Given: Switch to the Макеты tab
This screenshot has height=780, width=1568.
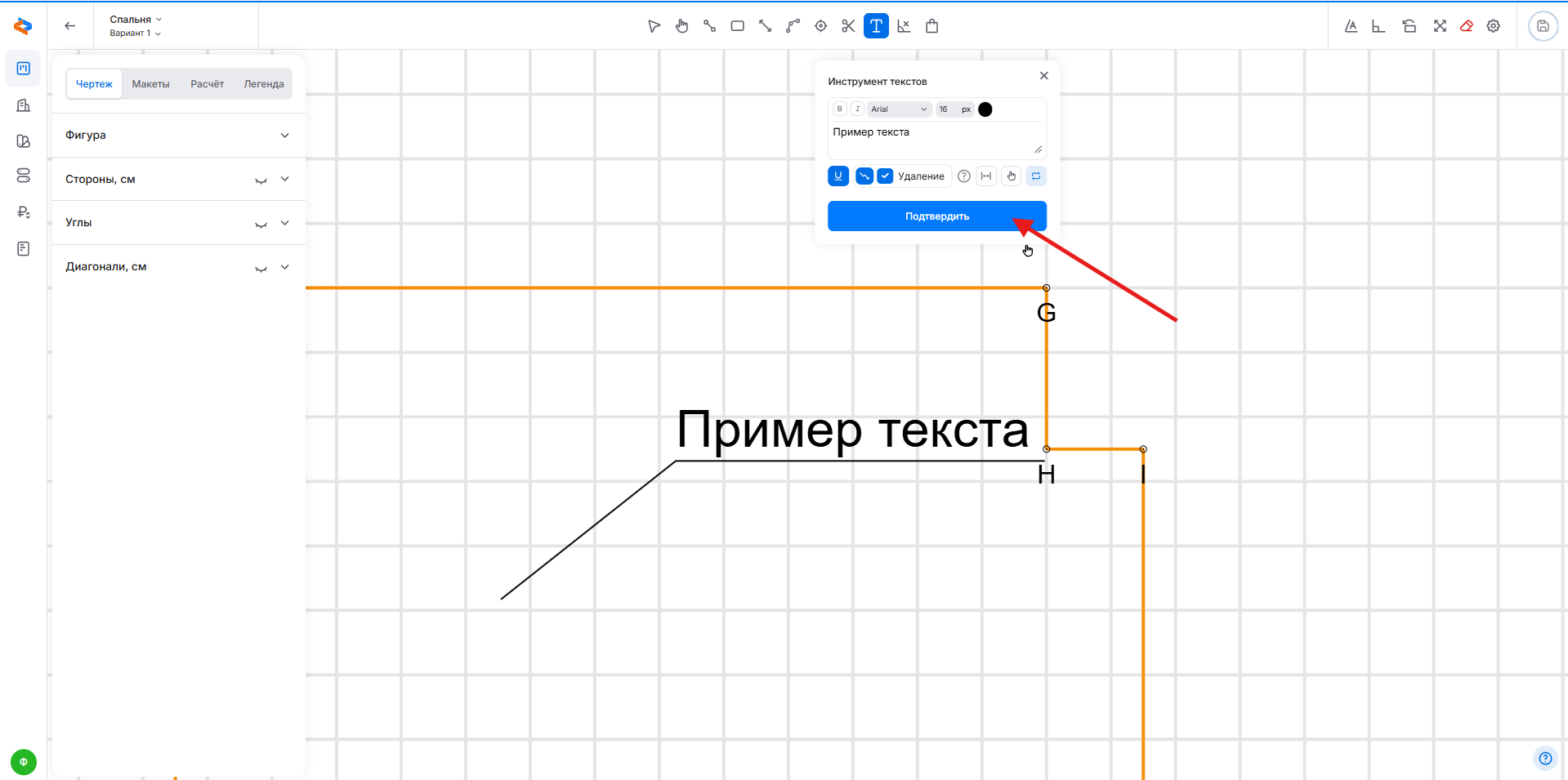Looking at the screenshot, I should click(x=150, y=84).
